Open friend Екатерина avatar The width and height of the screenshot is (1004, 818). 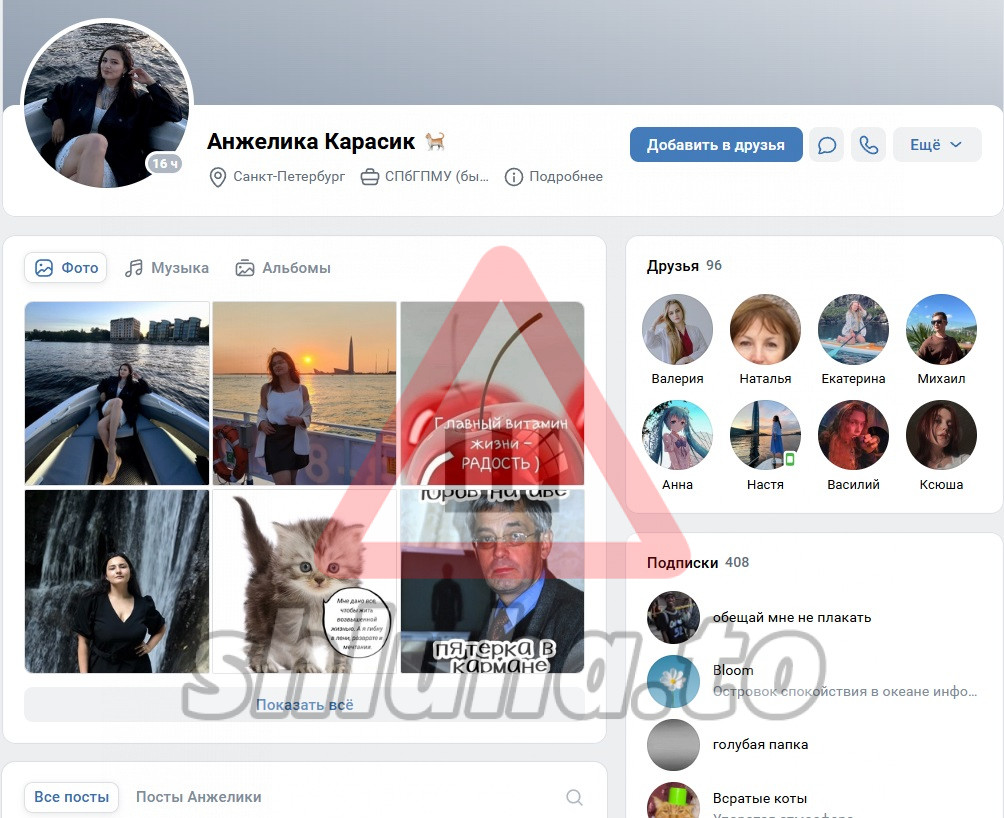point(854,329)
